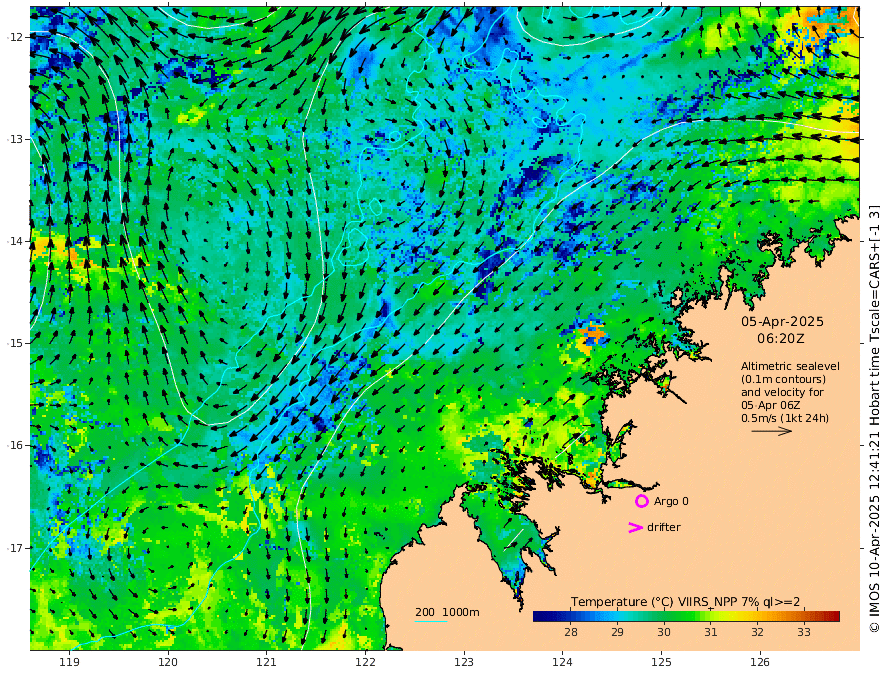The image size is (880, 680).
Task: Click the cyan 200m depth contour legend line
Action: click(431, 621)
